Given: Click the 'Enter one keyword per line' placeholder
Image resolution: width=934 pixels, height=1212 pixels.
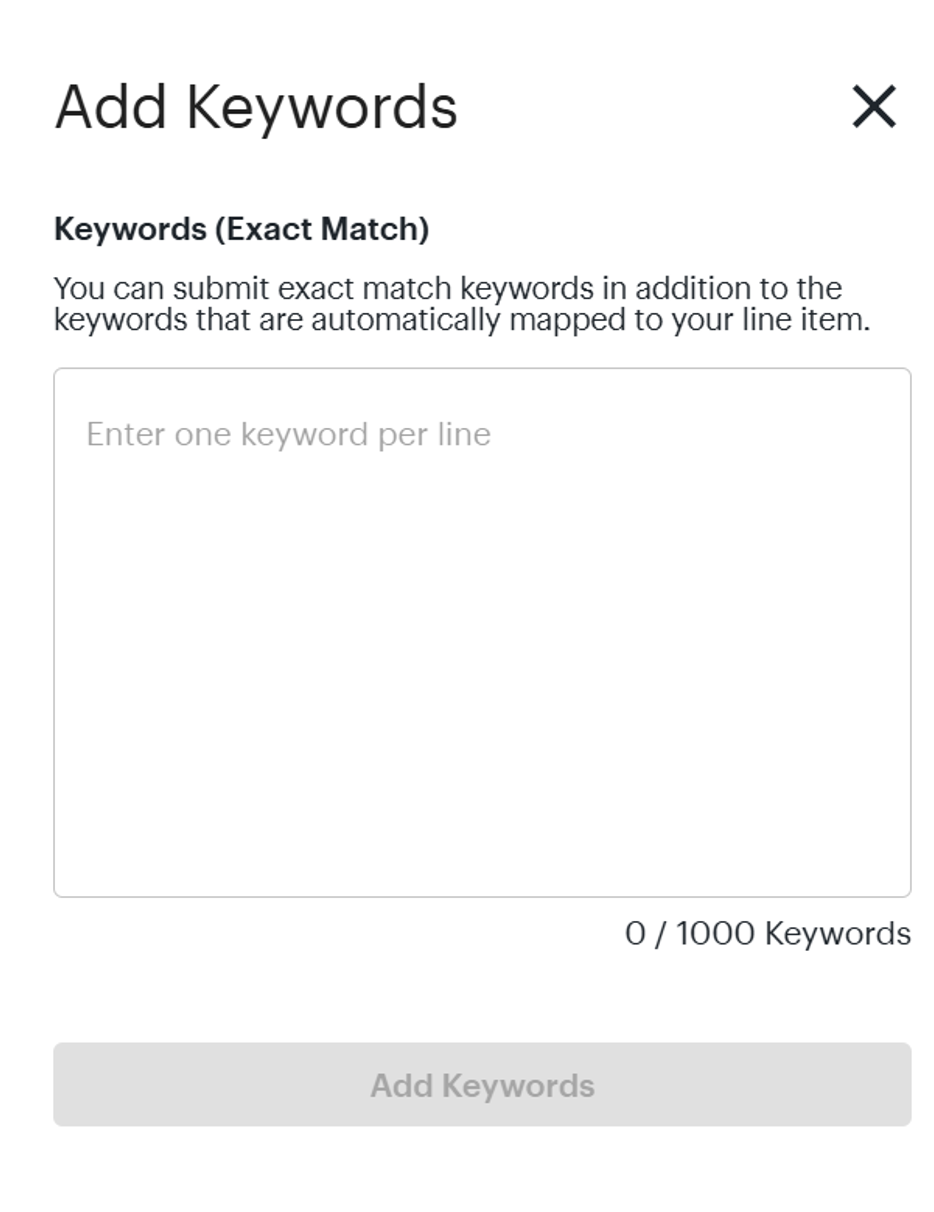Looking at the screenshot, I should tap(288, 434).
